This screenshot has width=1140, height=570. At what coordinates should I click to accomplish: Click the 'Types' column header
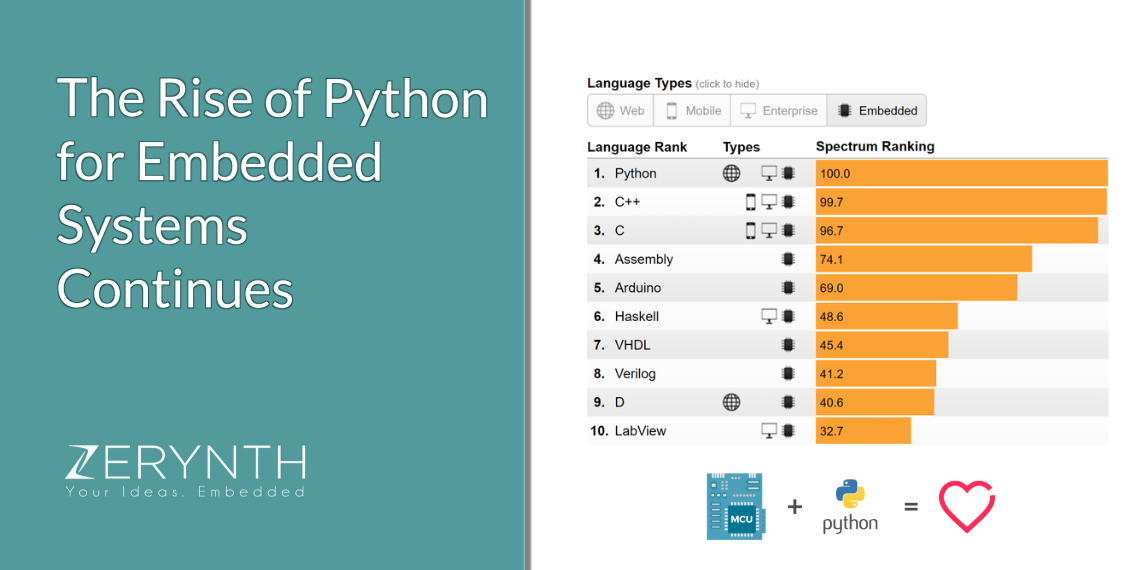(x=742, y=148)
